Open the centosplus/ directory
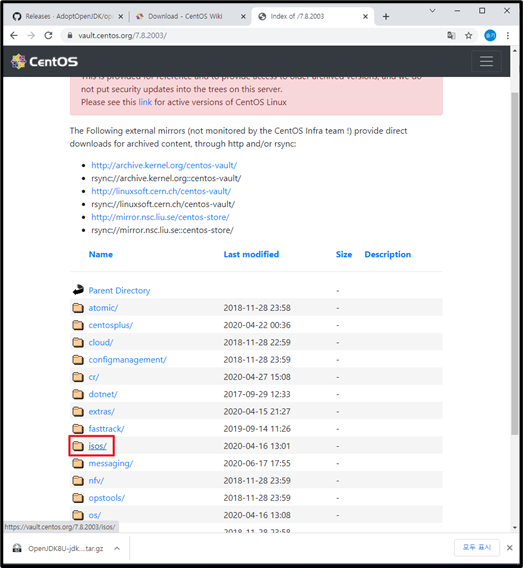This screenshot has width=523, height=568. [x=110, y=325]
